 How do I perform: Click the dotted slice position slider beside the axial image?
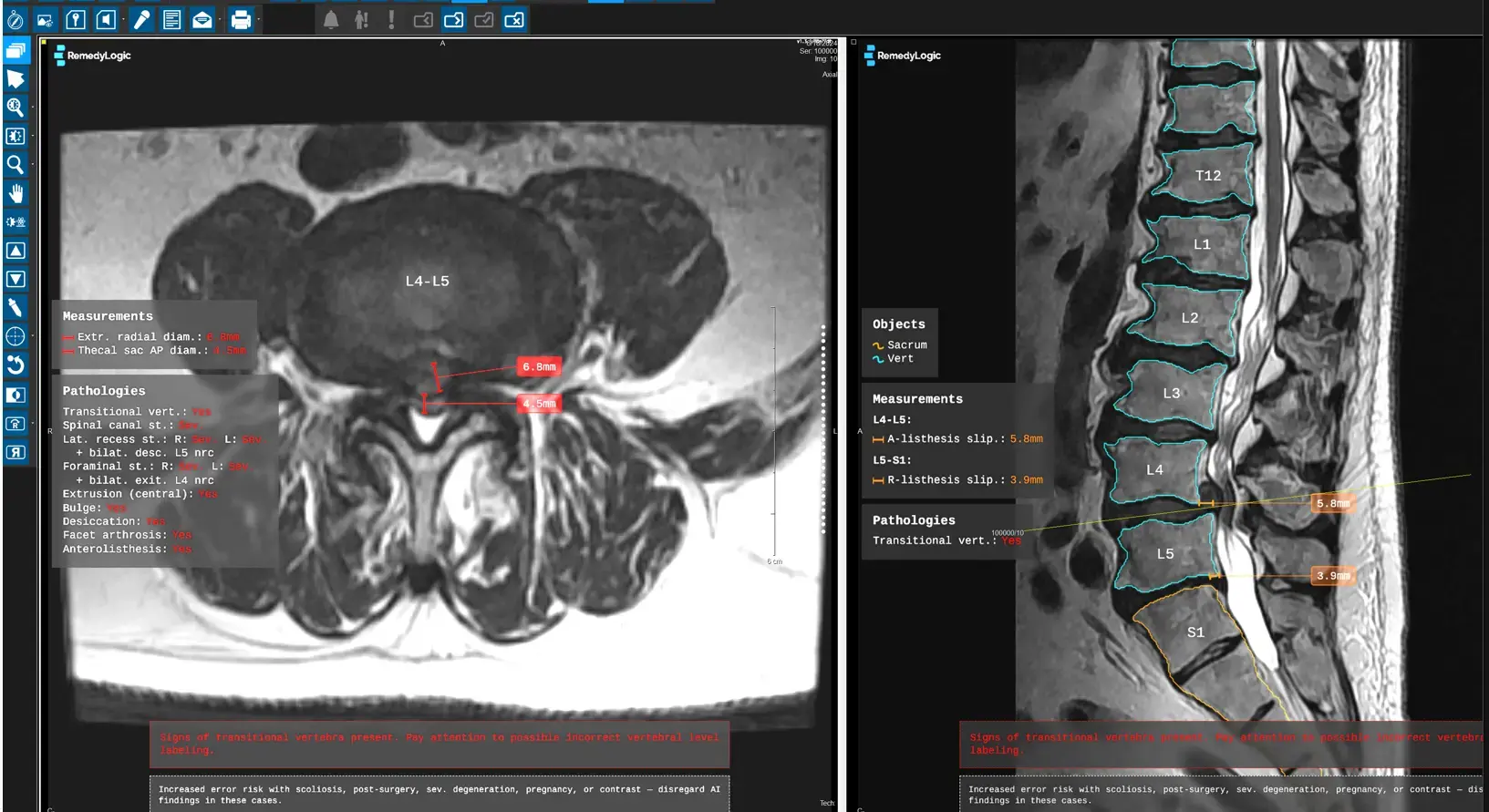click(x=822, y=428)
